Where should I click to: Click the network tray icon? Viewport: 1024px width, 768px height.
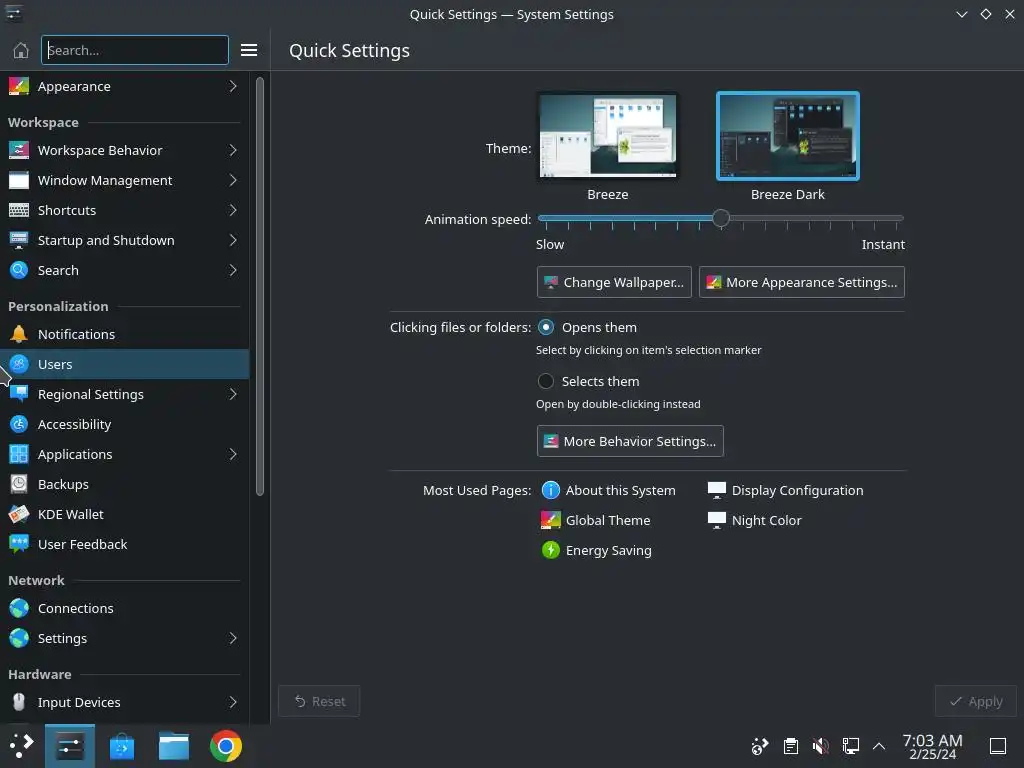click(x=850, y=746)
